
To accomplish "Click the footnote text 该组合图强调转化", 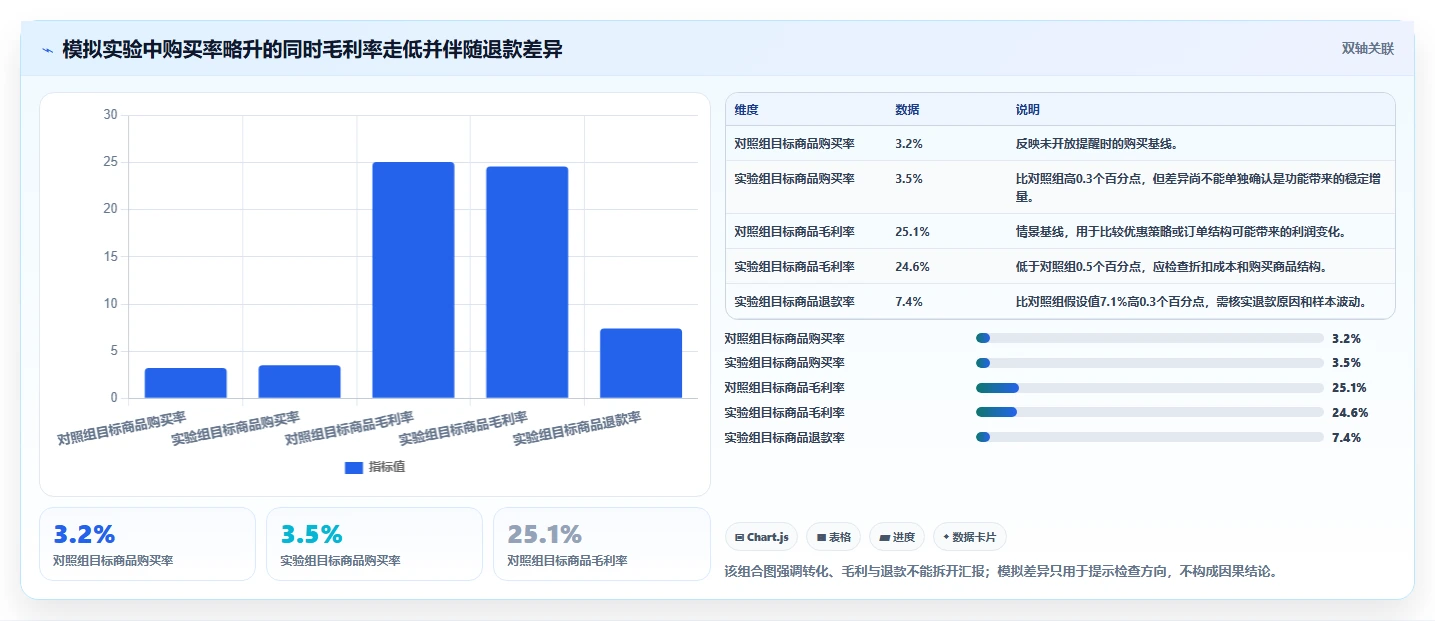I will pyautogui.click(x=1001, y=571).
